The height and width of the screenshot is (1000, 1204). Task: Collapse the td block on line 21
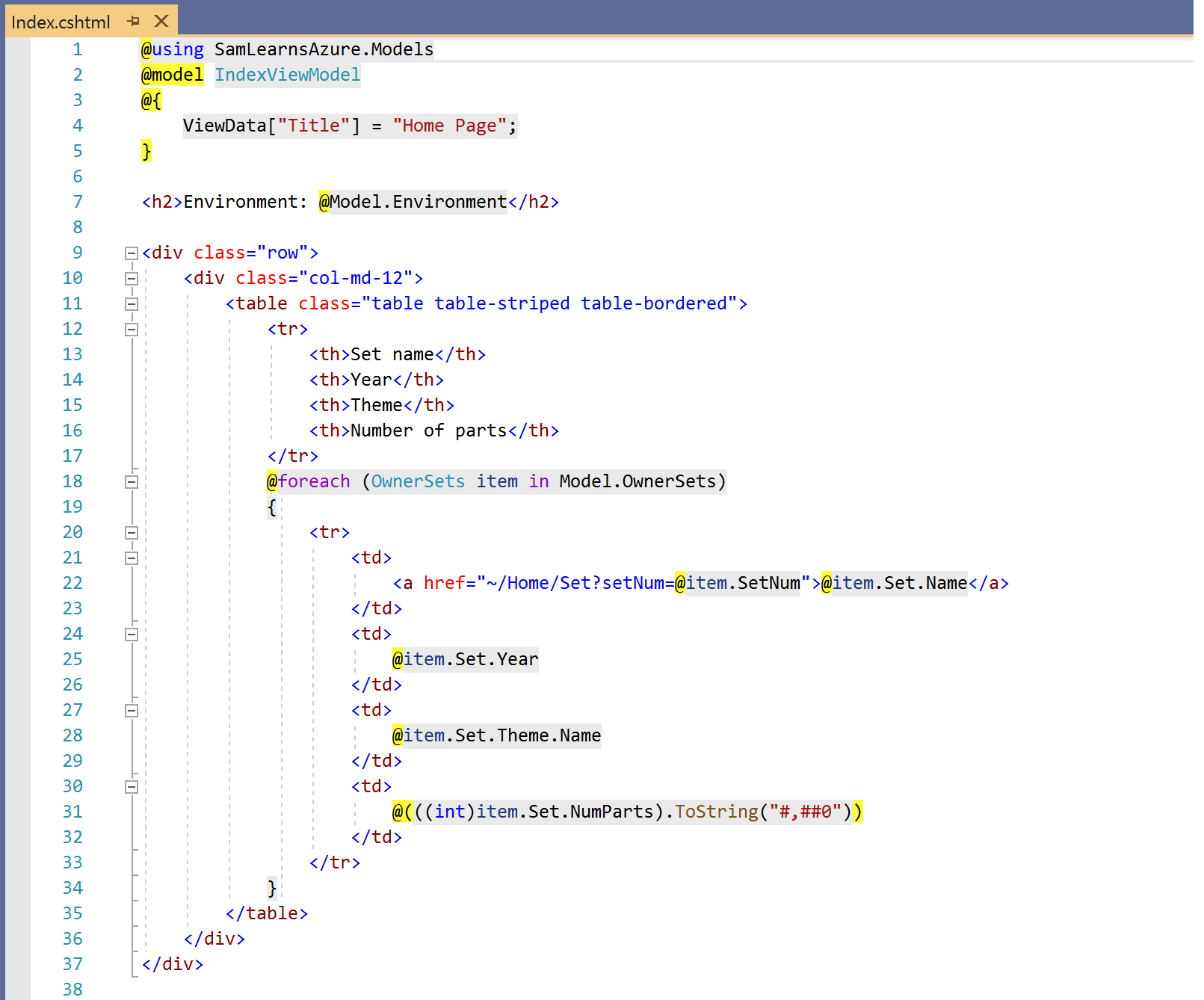pos(132,558)
